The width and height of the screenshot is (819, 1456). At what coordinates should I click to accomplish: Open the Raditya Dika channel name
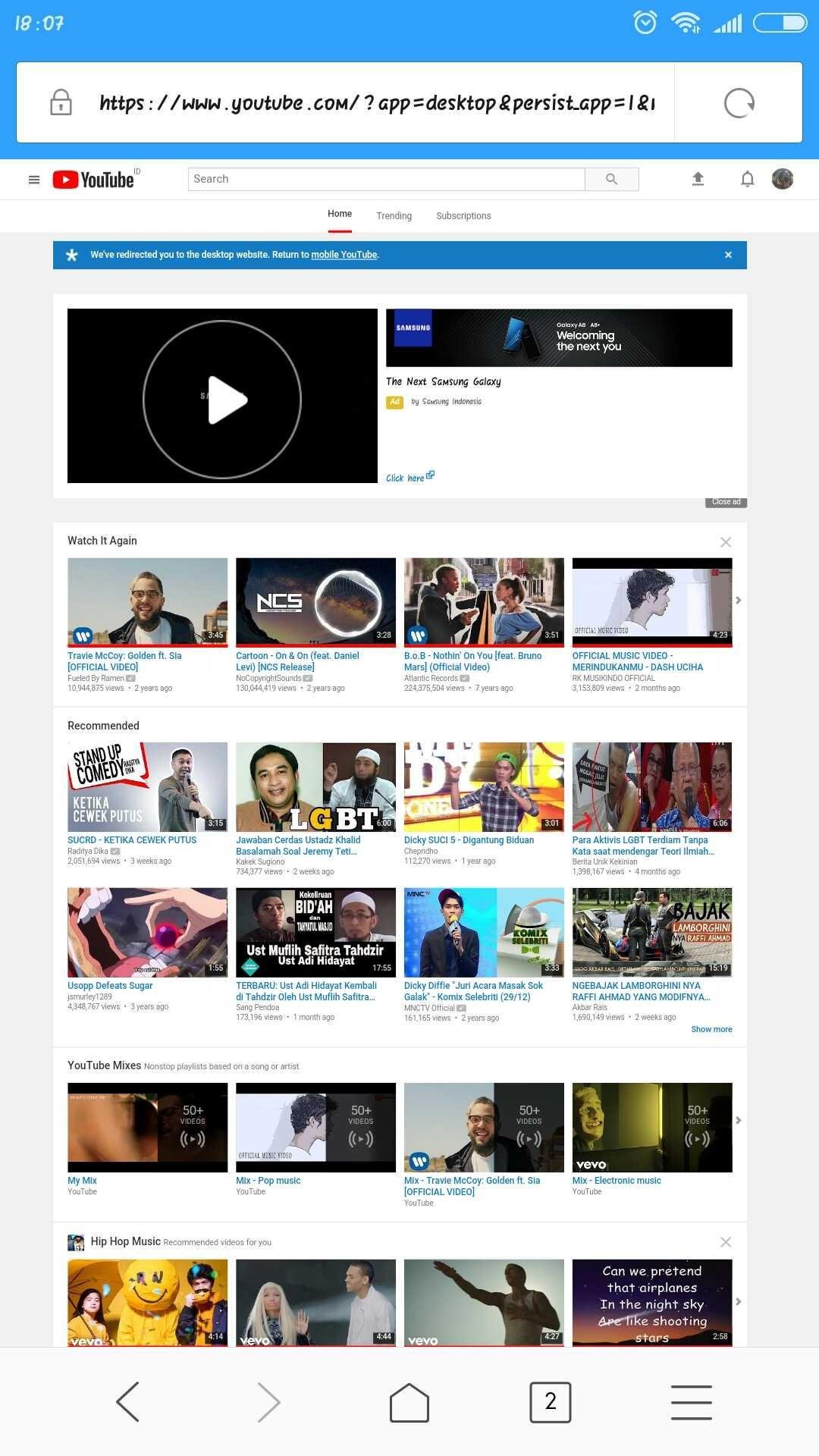pyautogui.click(x=88, y=851)
